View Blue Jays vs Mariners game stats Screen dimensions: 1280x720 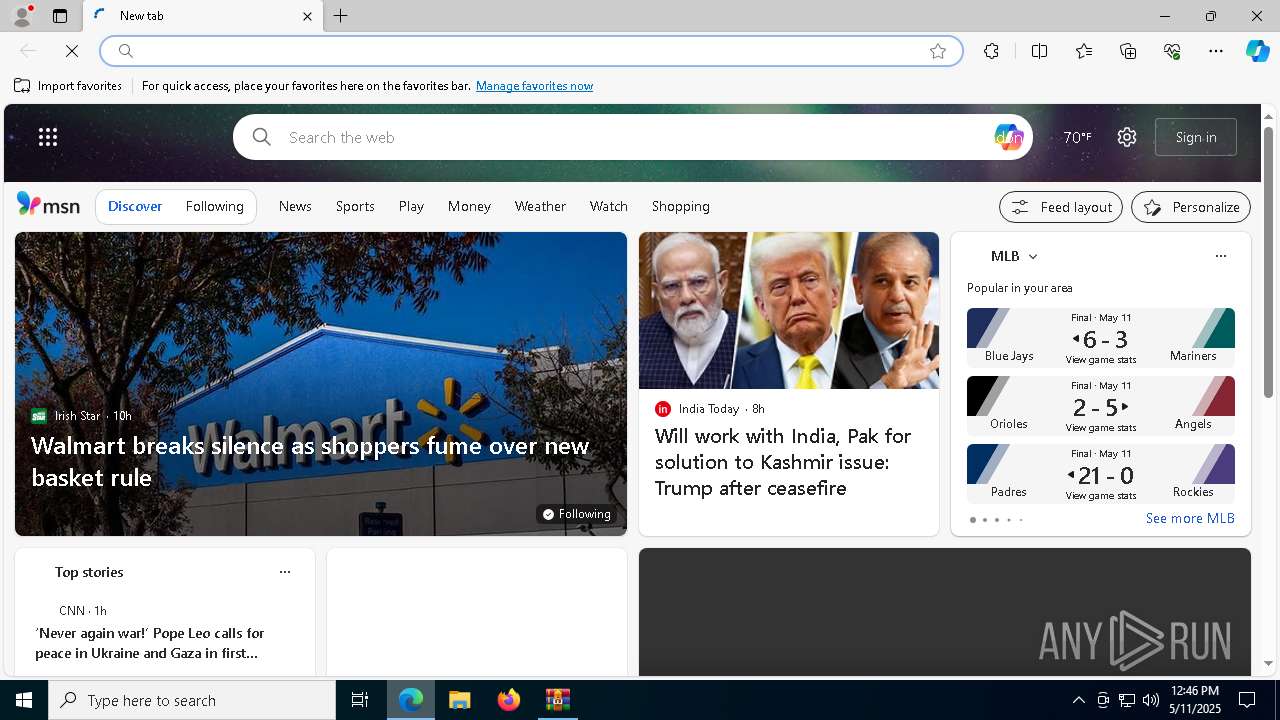[1100, 360]
